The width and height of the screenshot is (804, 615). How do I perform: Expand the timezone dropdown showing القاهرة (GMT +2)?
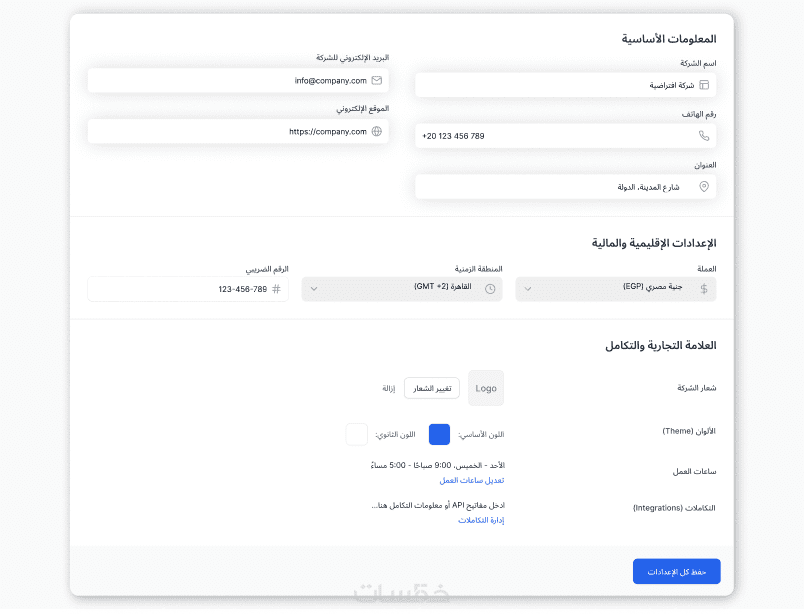pos(403,289)
